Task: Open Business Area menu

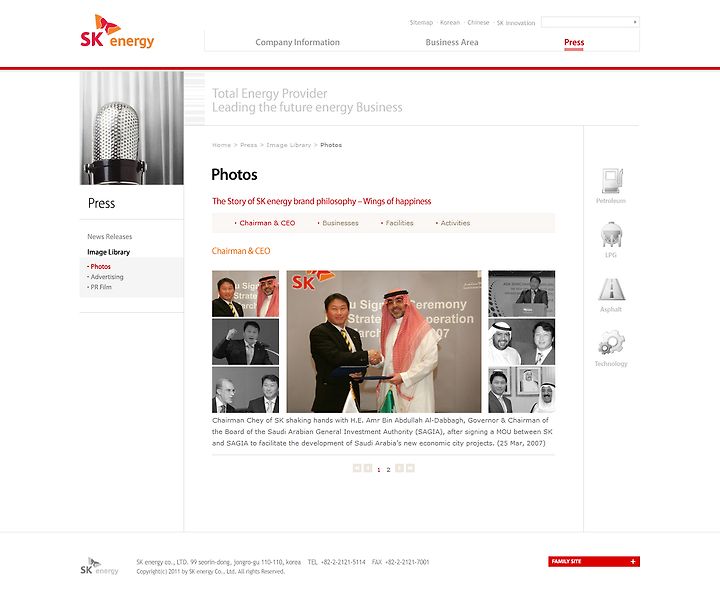Action: pos(452,42)
